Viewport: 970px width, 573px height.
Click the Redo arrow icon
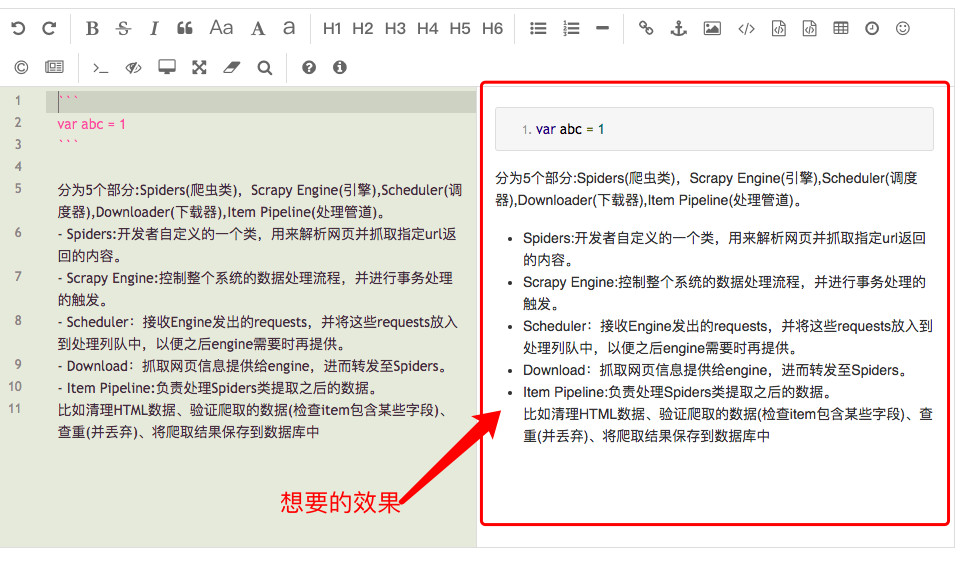49,28
